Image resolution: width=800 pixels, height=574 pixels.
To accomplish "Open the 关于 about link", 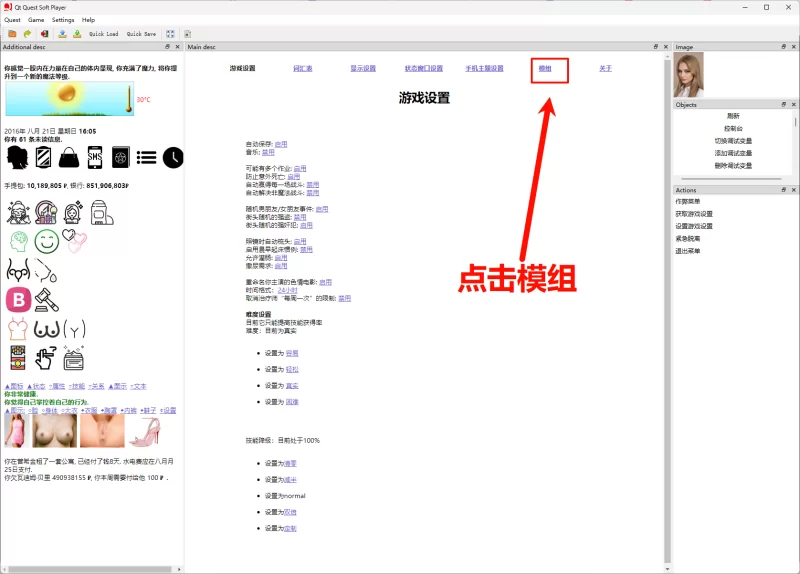I will pyautogui.click(x=605, y=68).
